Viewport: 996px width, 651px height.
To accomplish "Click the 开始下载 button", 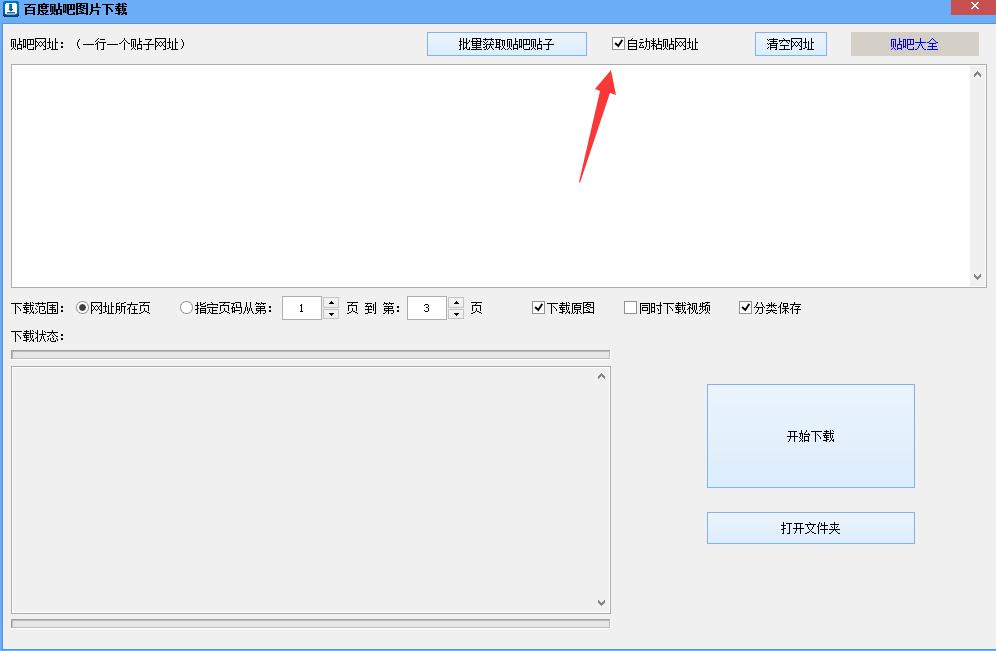I will [x=810, y=435].
